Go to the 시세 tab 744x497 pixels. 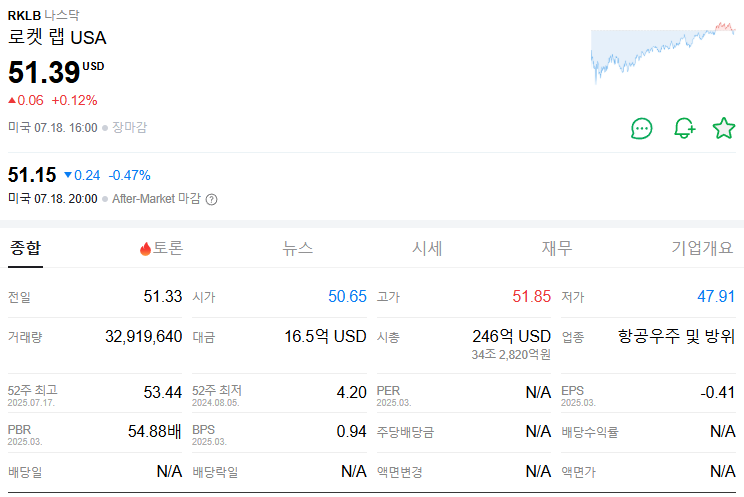click(x=427, y=248)
